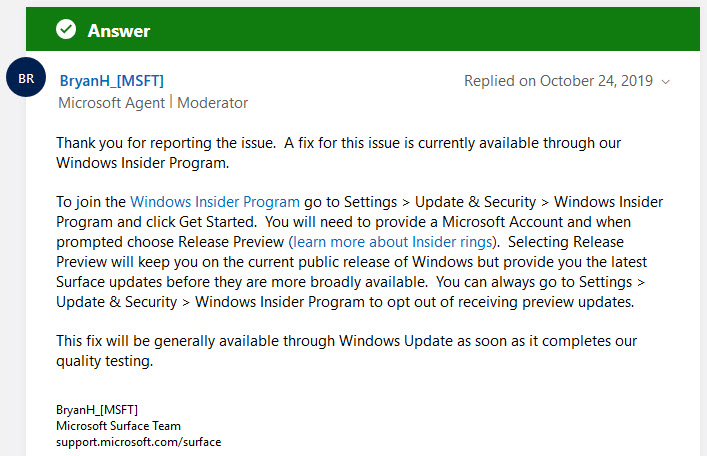Expand the chevron beside the reply date
The image size is (707, 456).
pyautogui.click(x=667, y=82)
